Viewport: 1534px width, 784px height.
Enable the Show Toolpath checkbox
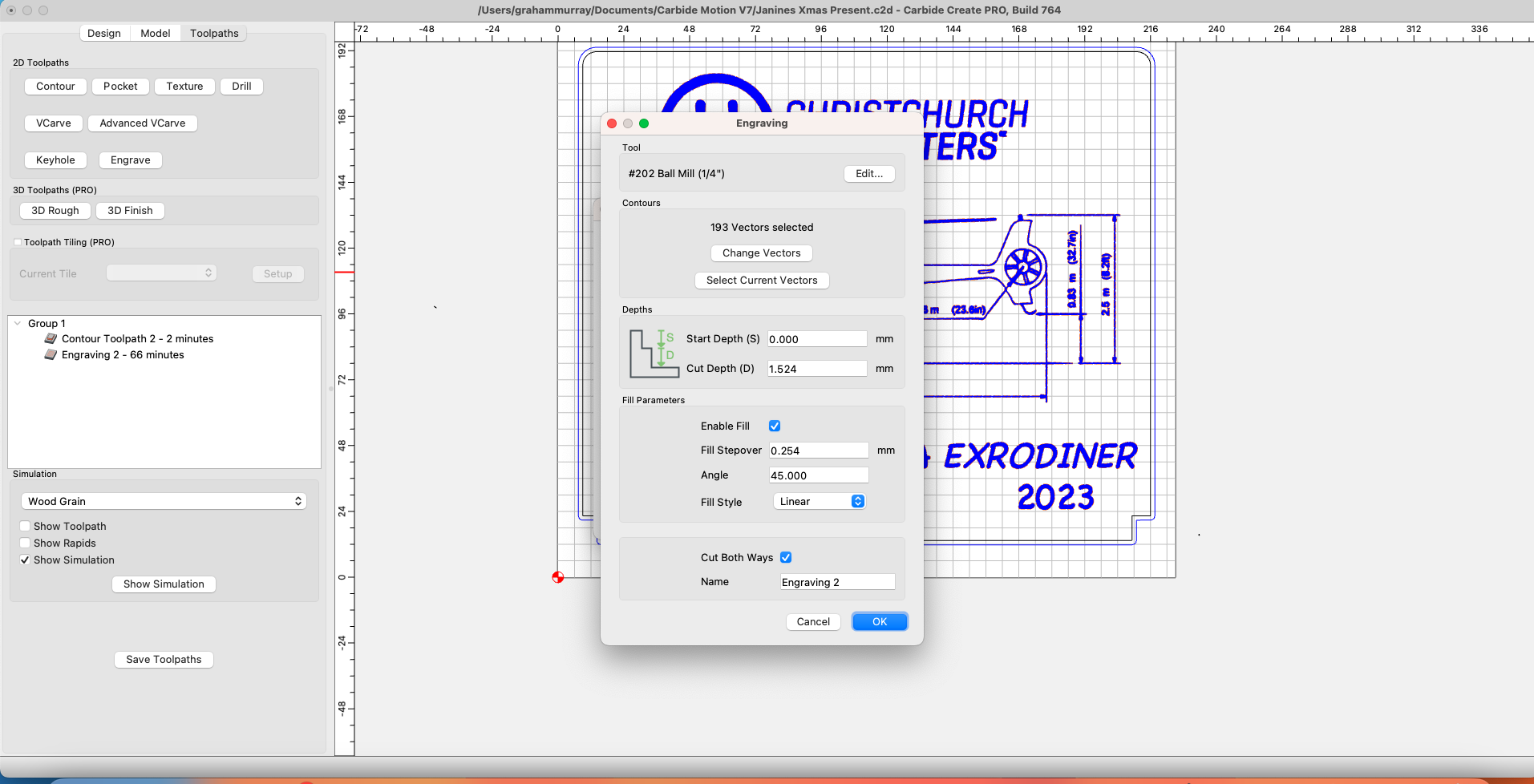pos(25,527)
